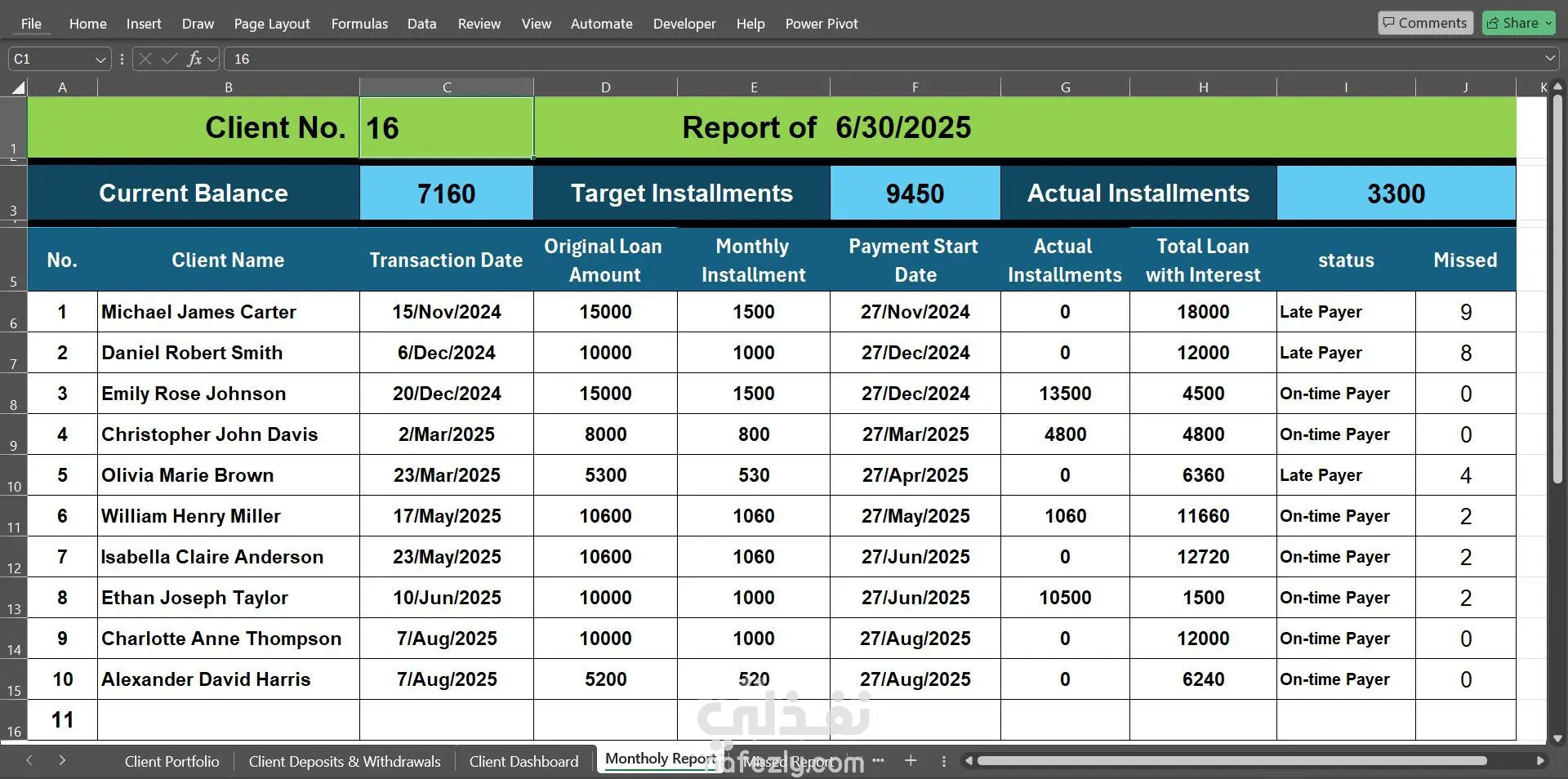The height and width of the screenshot is (779, 1568).
Task: Go to the Page Layout tab
Action: coord(272,24)
